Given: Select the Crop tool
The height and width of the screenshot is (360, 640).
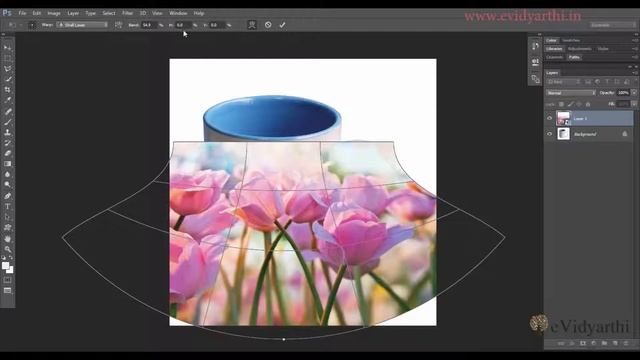Looking at the screenshot, I should pyautogui.click(x=7, y=90).
